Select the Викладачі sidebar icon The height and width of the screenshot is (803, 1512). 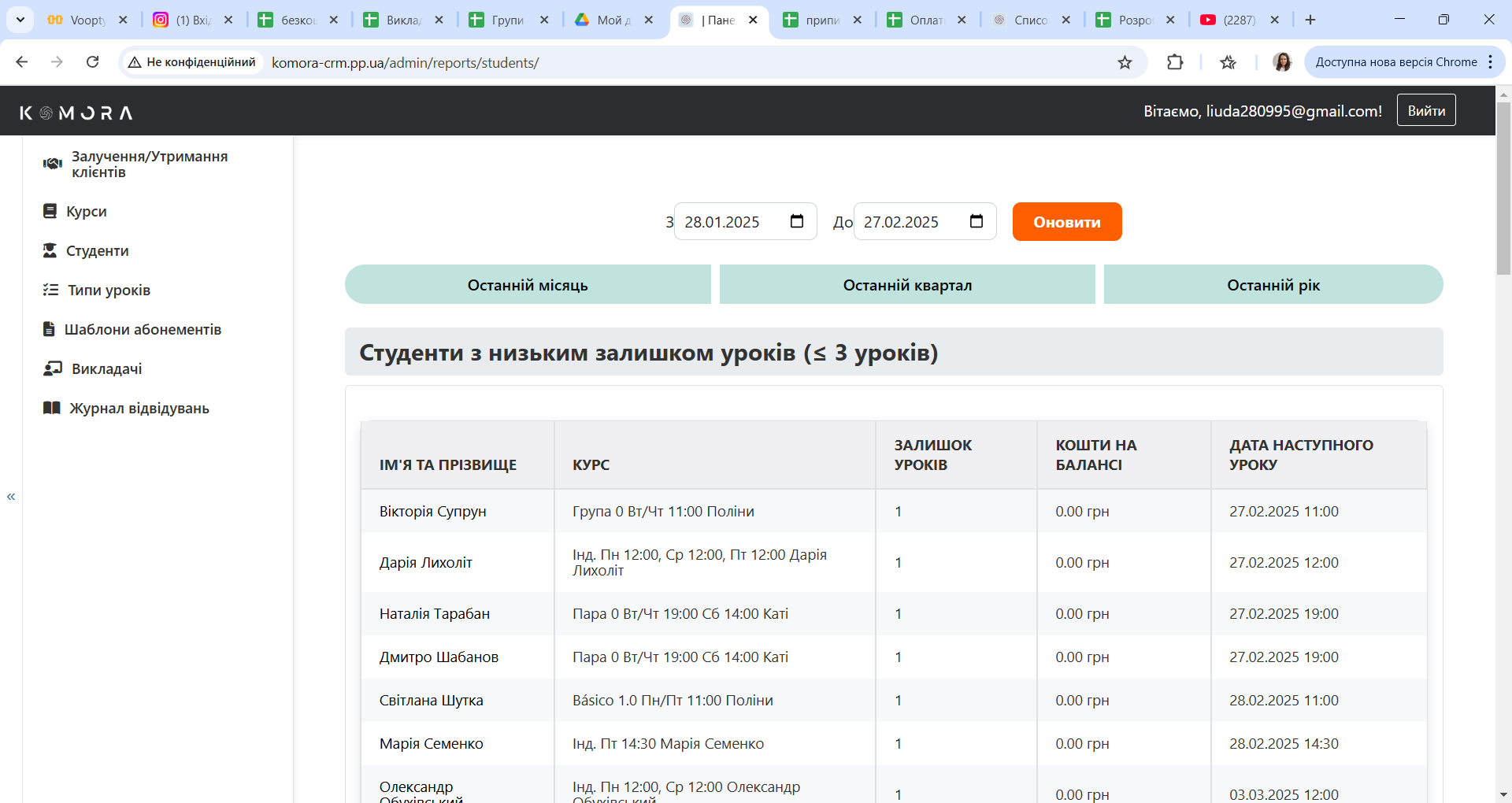pos(50,368)
